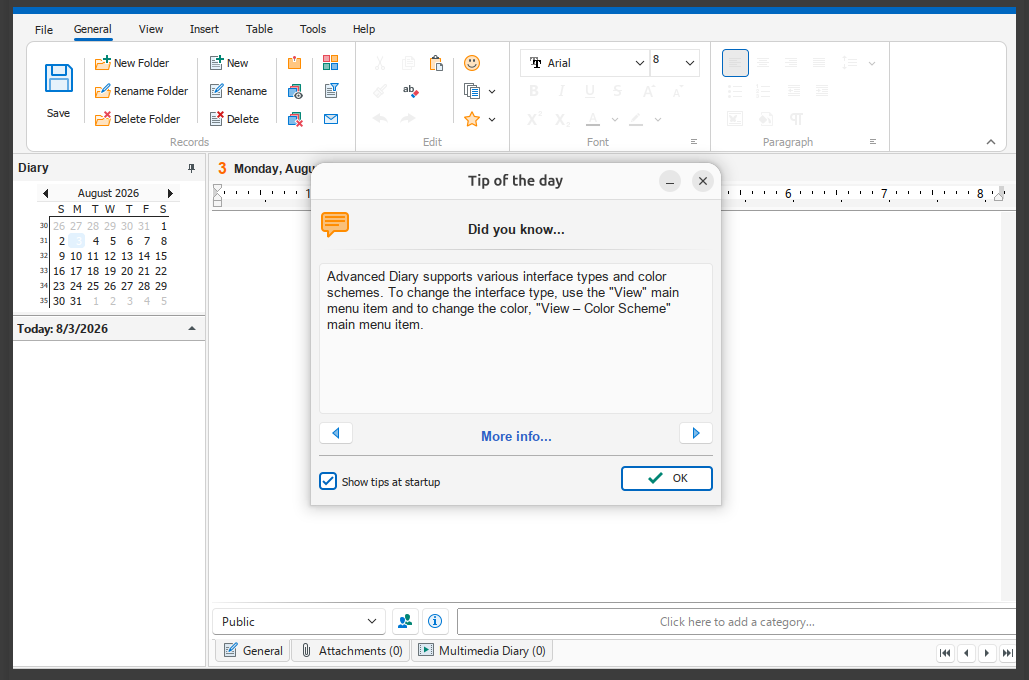Click the font color A swatch
This screenshot has height=680, width=1029.
(593, 119)
